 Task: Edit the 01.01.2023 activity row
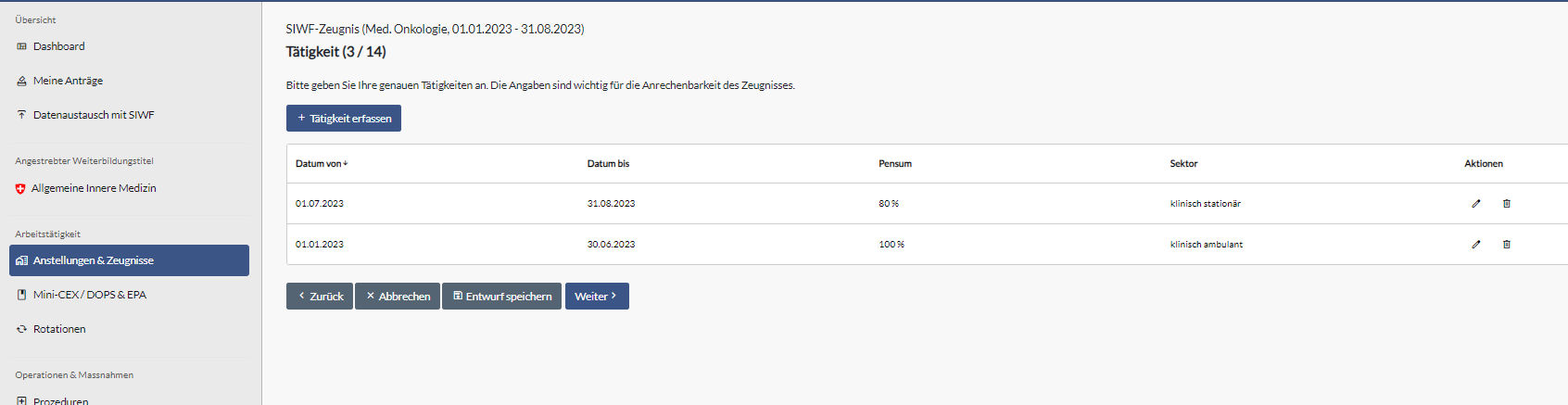(1476, 245)
